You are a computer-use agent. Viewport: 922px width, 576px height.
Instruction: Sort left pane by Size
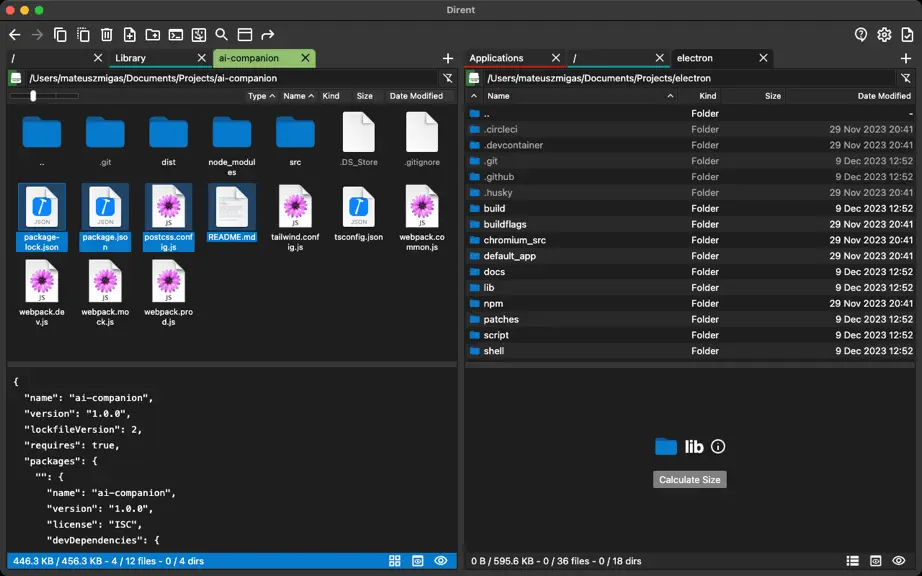pos(365,96)
